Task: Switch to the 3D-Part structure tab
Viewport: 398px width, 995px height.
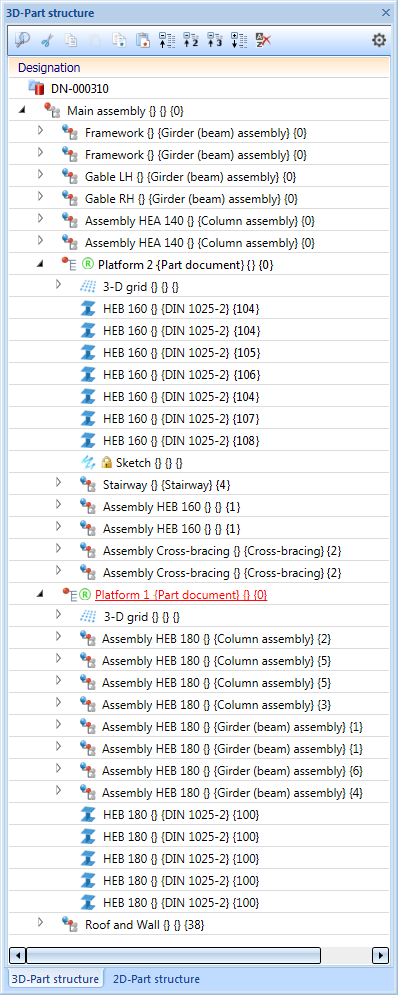Action: 55,979
